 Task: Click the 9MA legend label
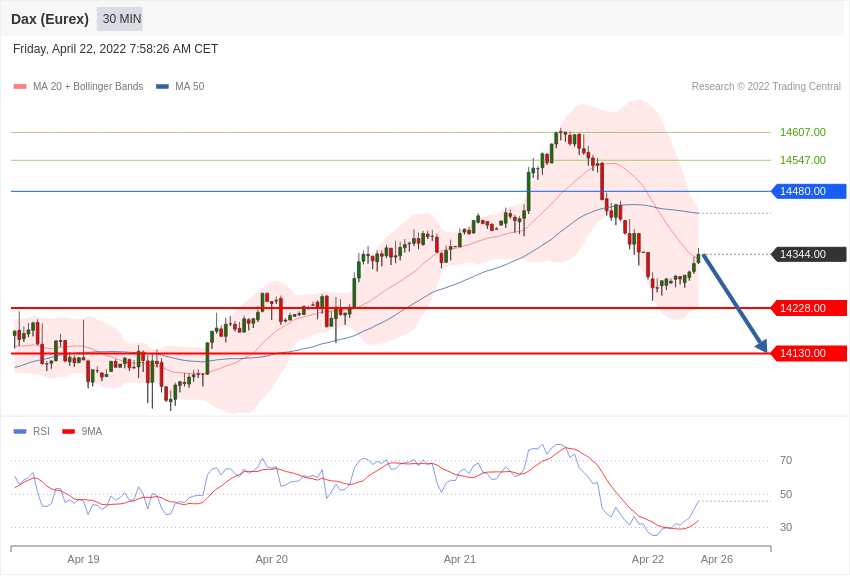point(92,431)
